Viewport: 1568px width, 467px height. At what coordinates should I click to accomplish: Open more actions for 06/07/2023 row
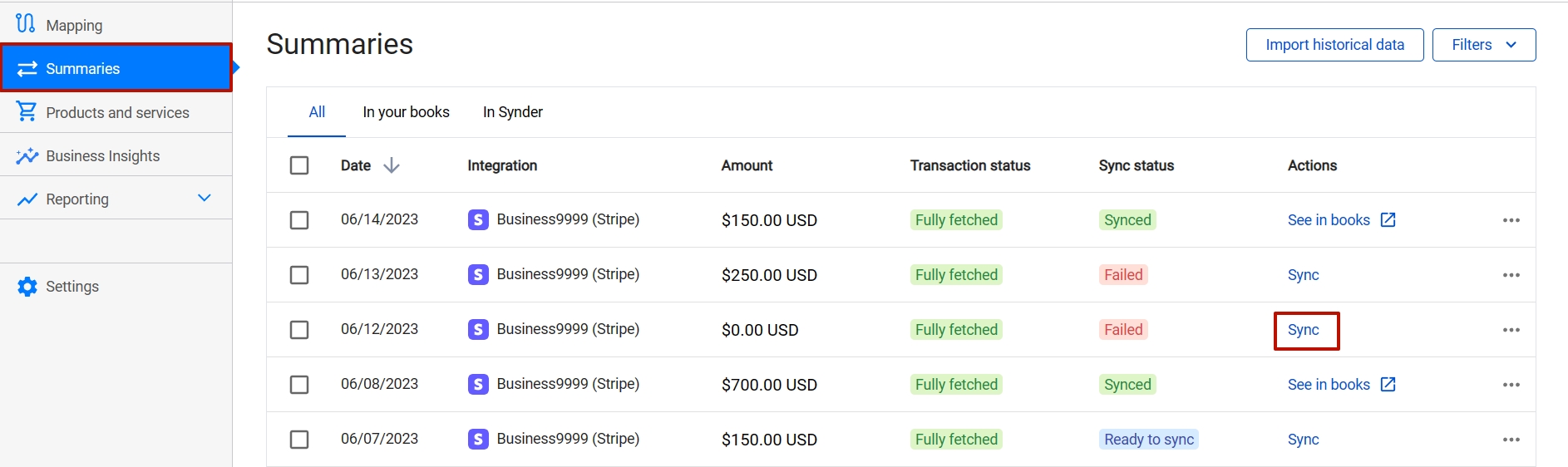1511,440
